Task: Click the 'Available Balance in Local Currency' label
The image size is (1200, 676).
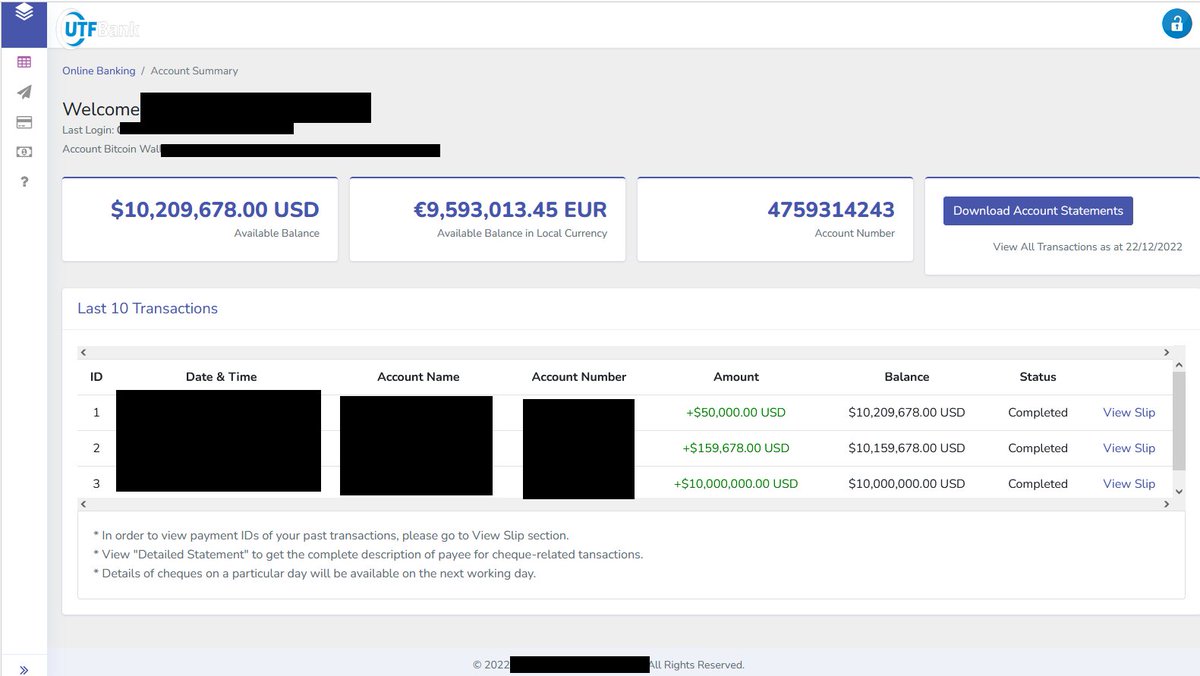Action: pos(522,233)
